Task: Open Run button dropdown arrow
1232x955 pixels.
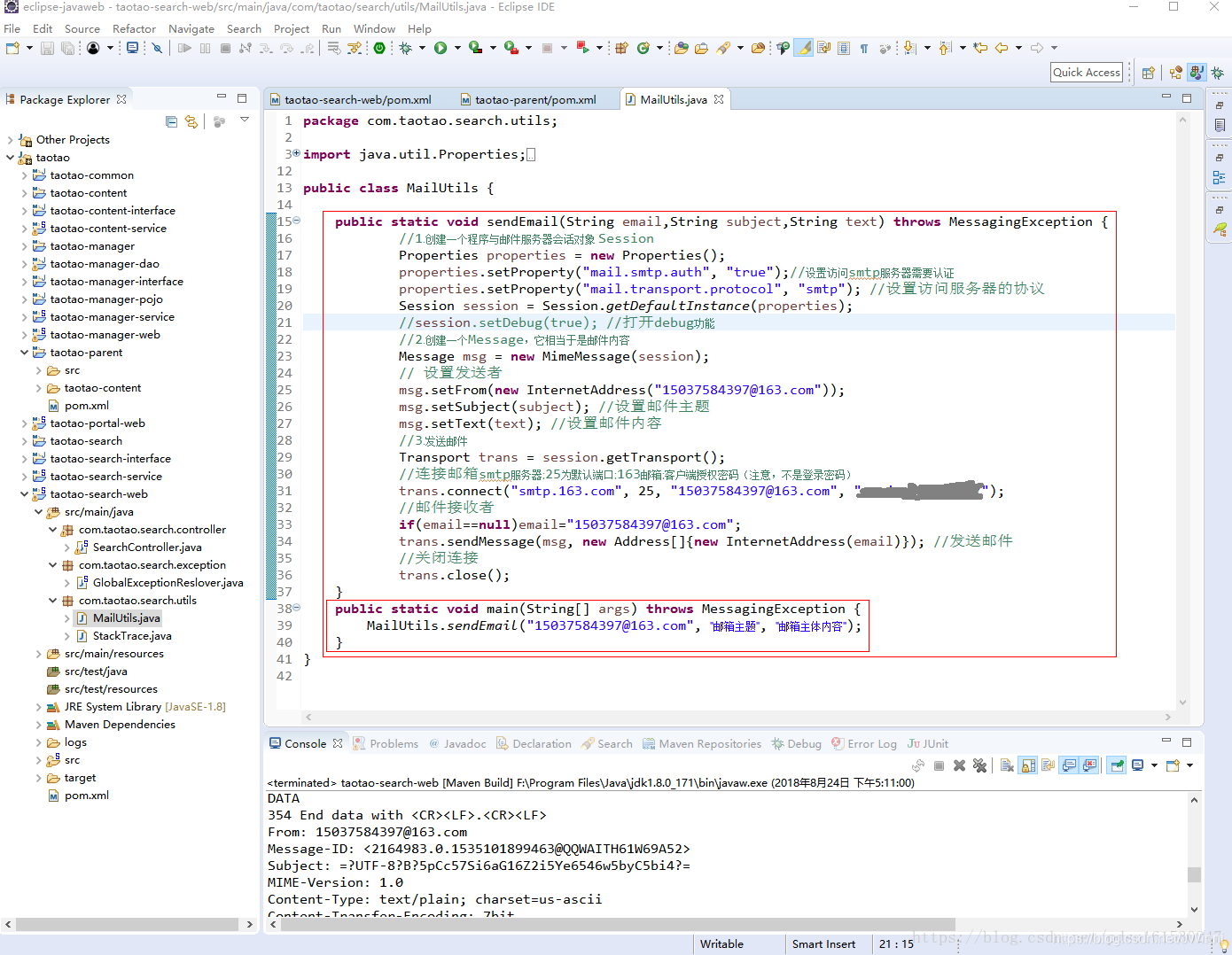Action: [457, 48]
